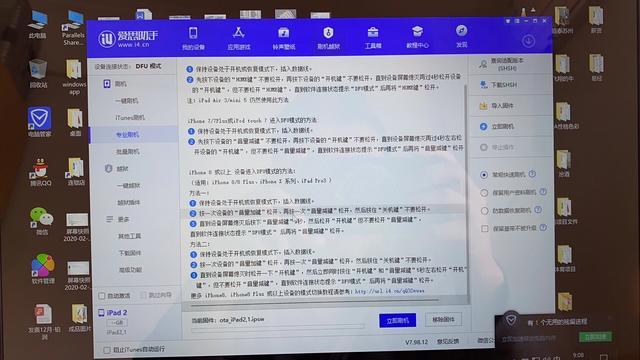Tick the 跳过向导 checkbox

(x=144, y=295)
